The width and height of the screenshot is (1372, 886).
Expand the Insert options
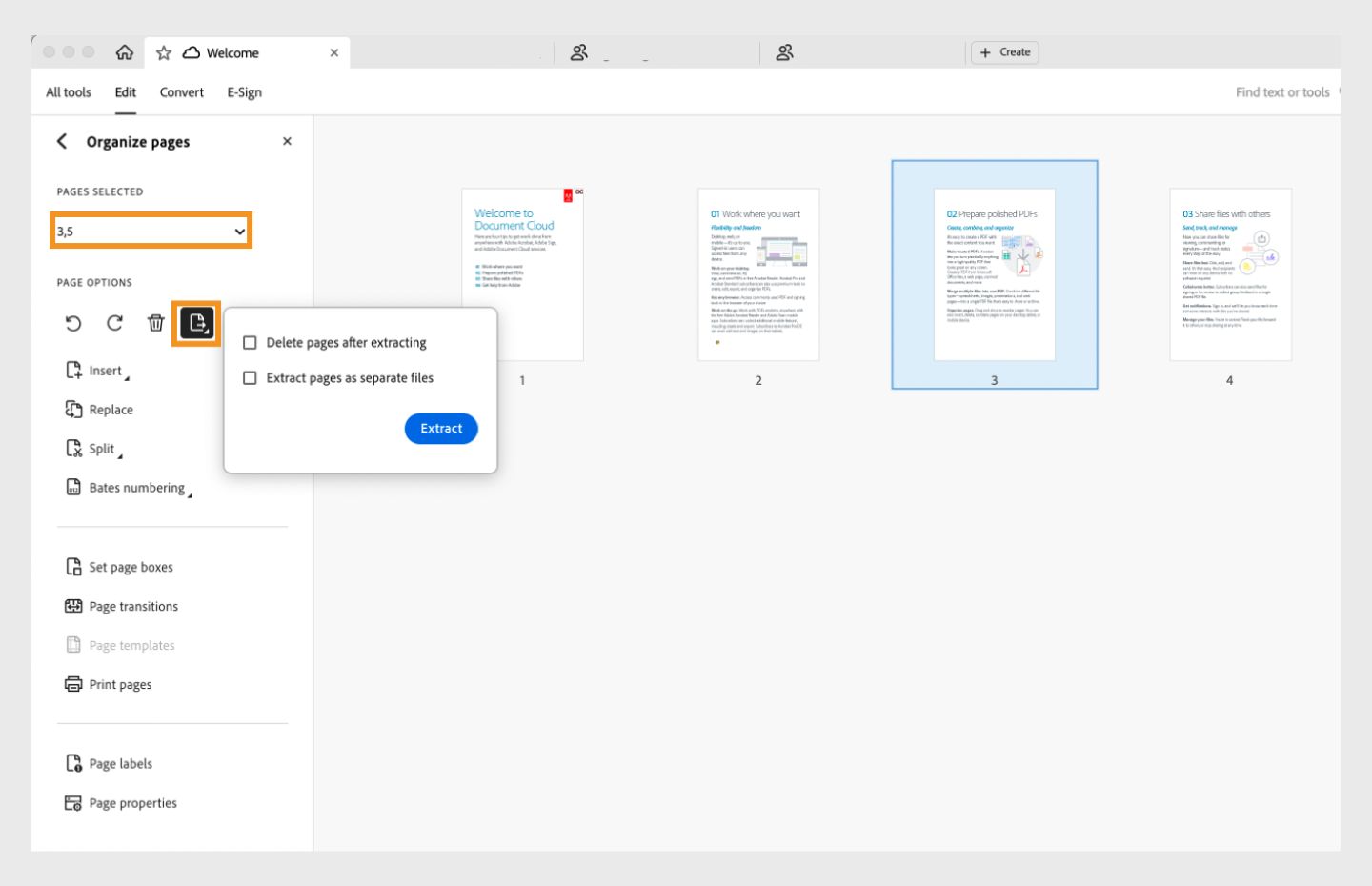[x=105, y=371]
